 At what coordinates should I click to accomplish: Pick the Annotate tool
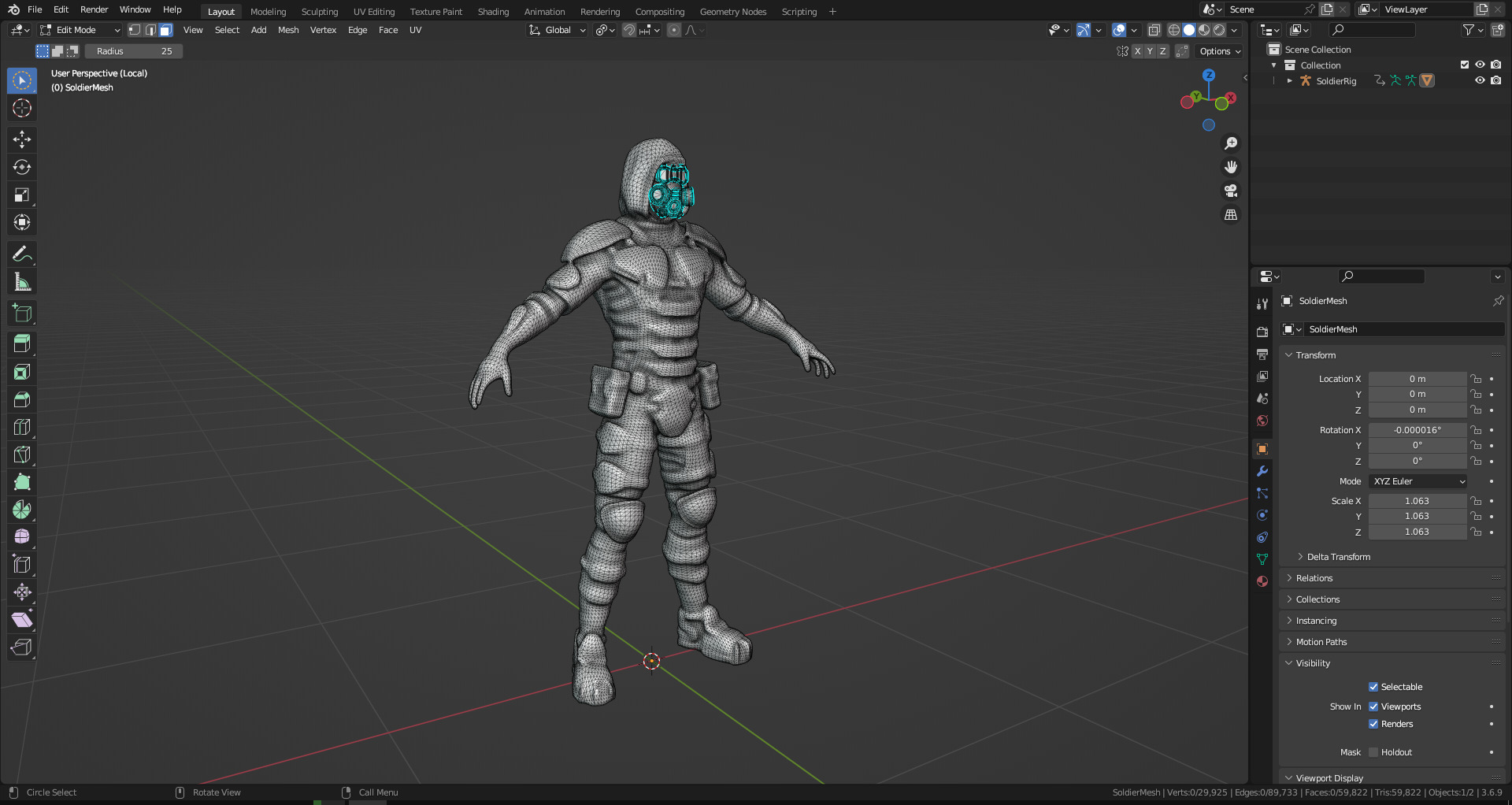tap(22, 254)
